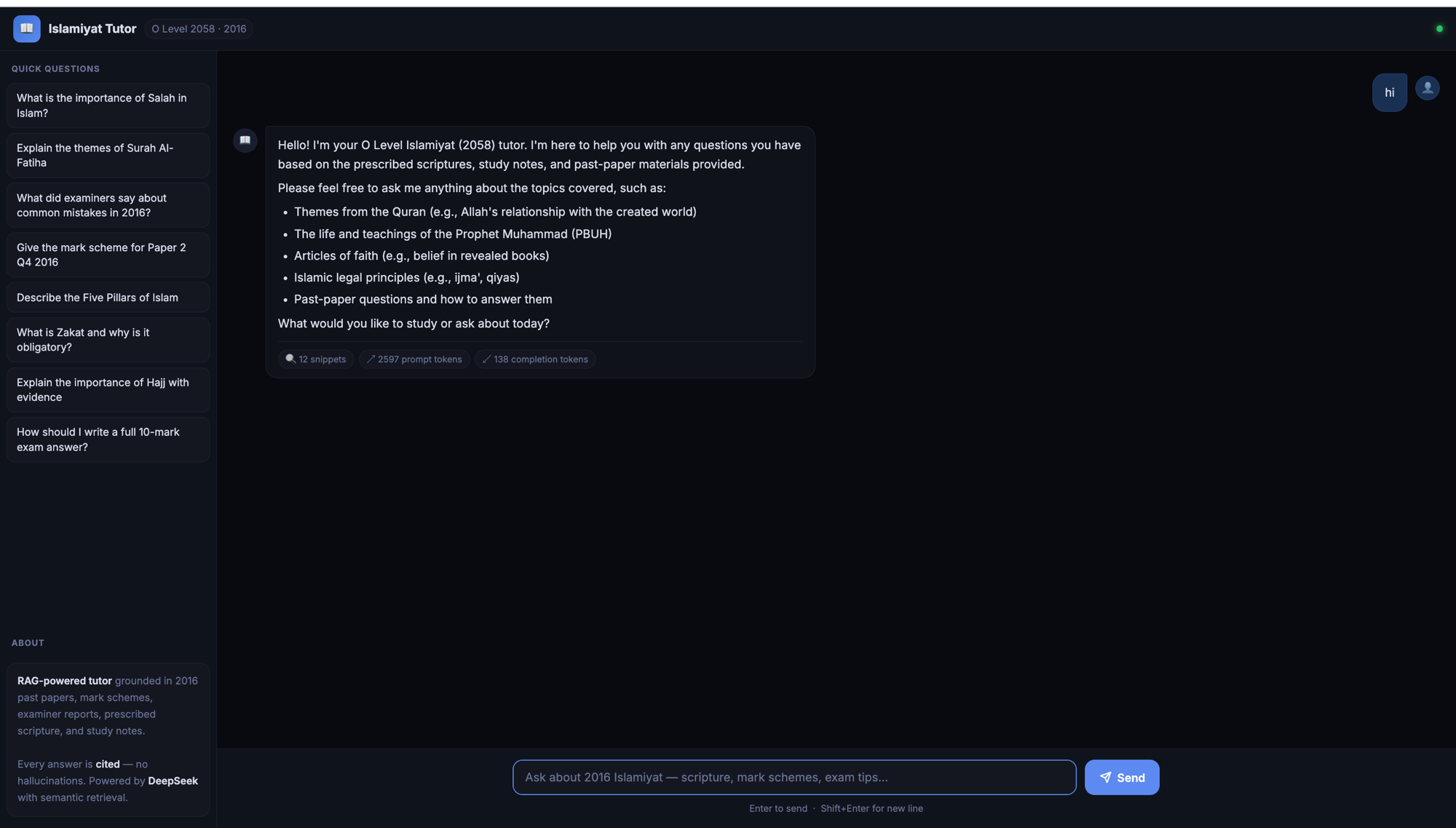Ask about examiners' common mistakes in 2016
Viewport: 1456px width, 828px height.
coord(108,205)
